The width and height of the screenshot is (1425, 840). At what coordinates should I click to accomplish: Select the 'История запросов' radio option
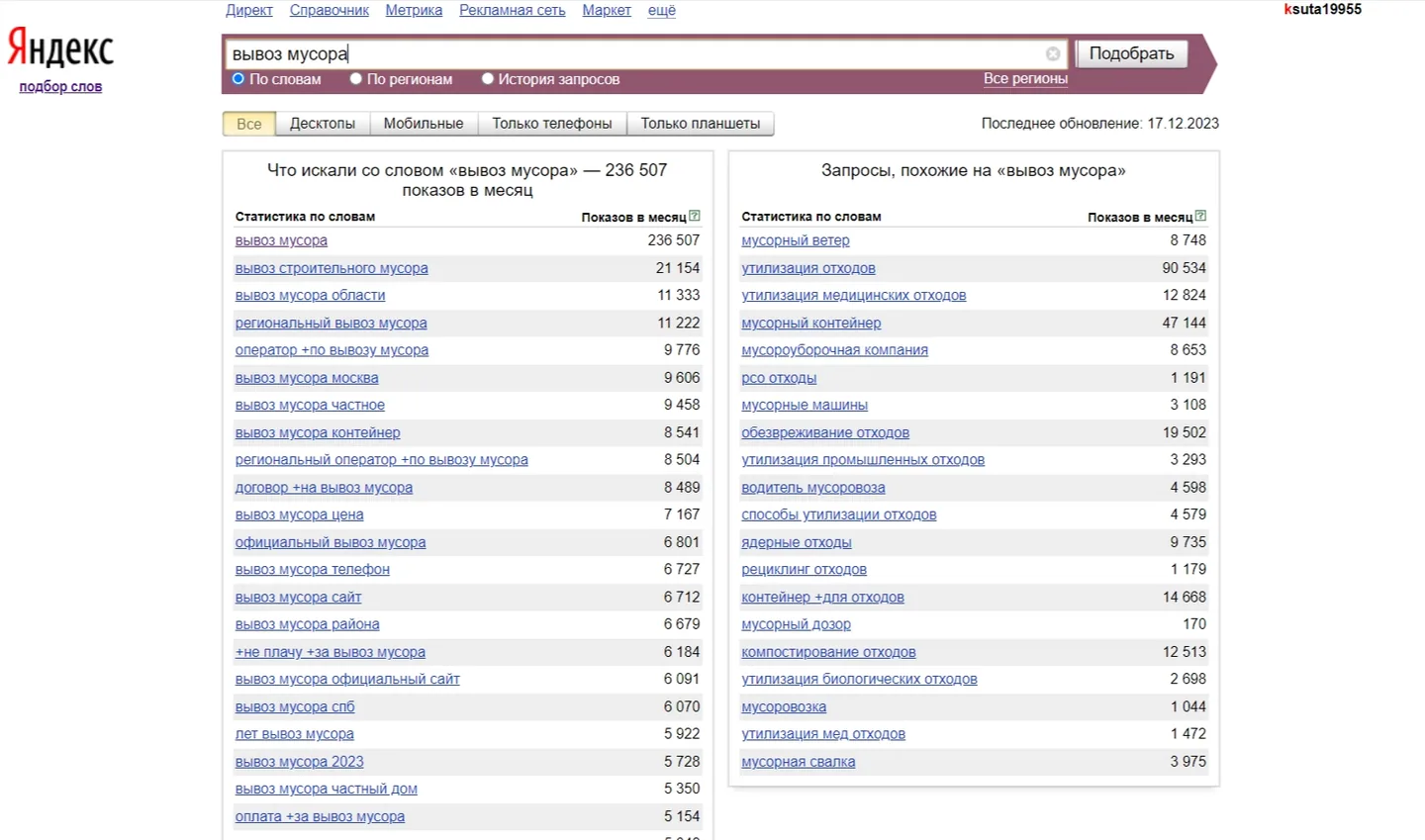(488, 79)
